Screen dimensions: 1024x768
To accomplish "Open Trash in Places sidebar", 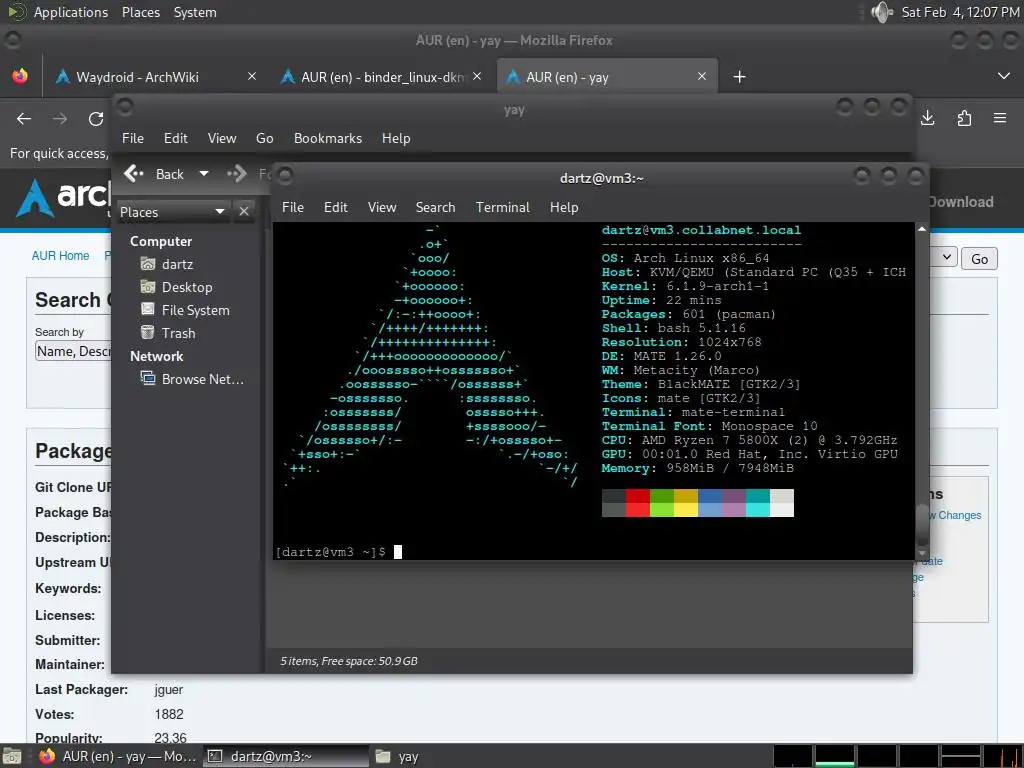I will tap(168, 333).
